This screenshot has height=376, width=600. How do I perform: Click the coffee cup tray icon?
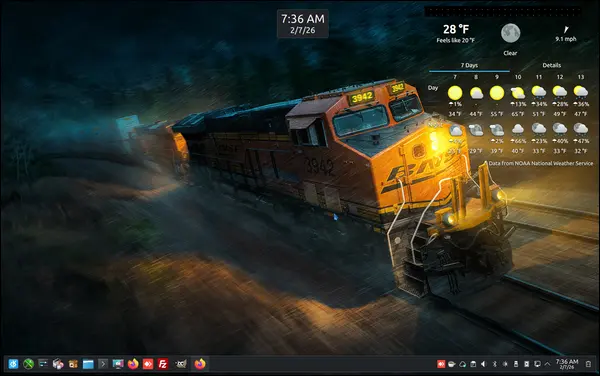pyautogui.click(x=452, y=364)
